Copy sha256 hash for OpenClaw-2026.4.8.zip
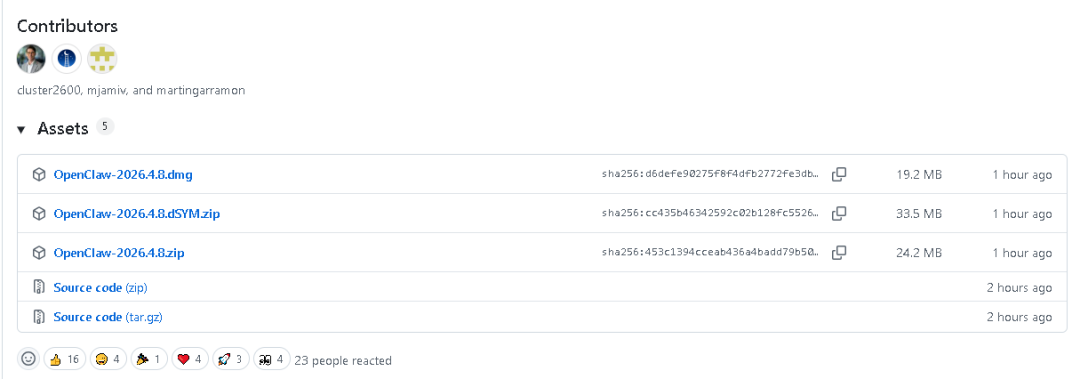 pyautogui.click(x=838, y=253)
